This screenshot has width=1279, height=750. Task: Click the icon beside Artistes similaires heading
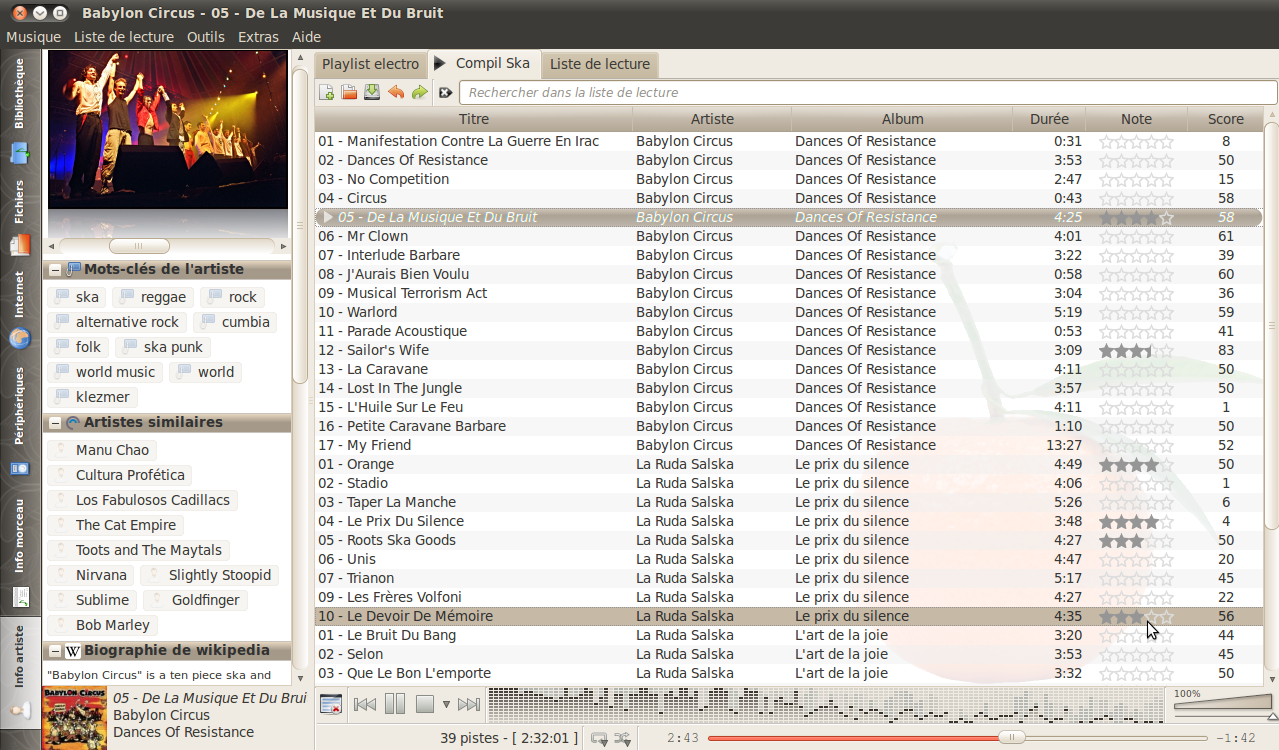(x=73, y=423)
